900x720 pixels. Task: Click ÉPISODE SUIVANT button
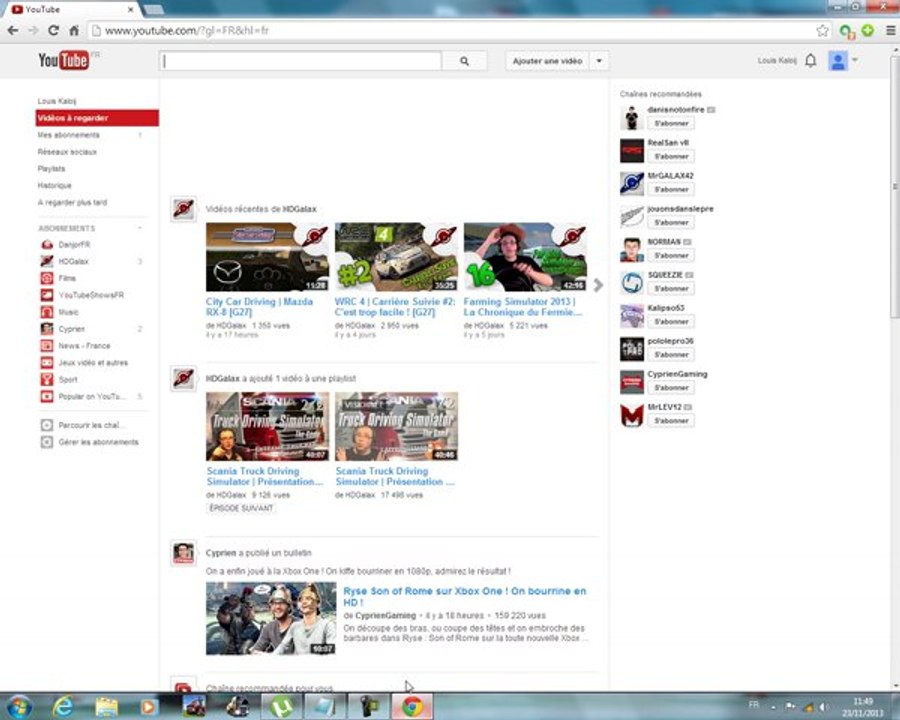tap(241, 508)
